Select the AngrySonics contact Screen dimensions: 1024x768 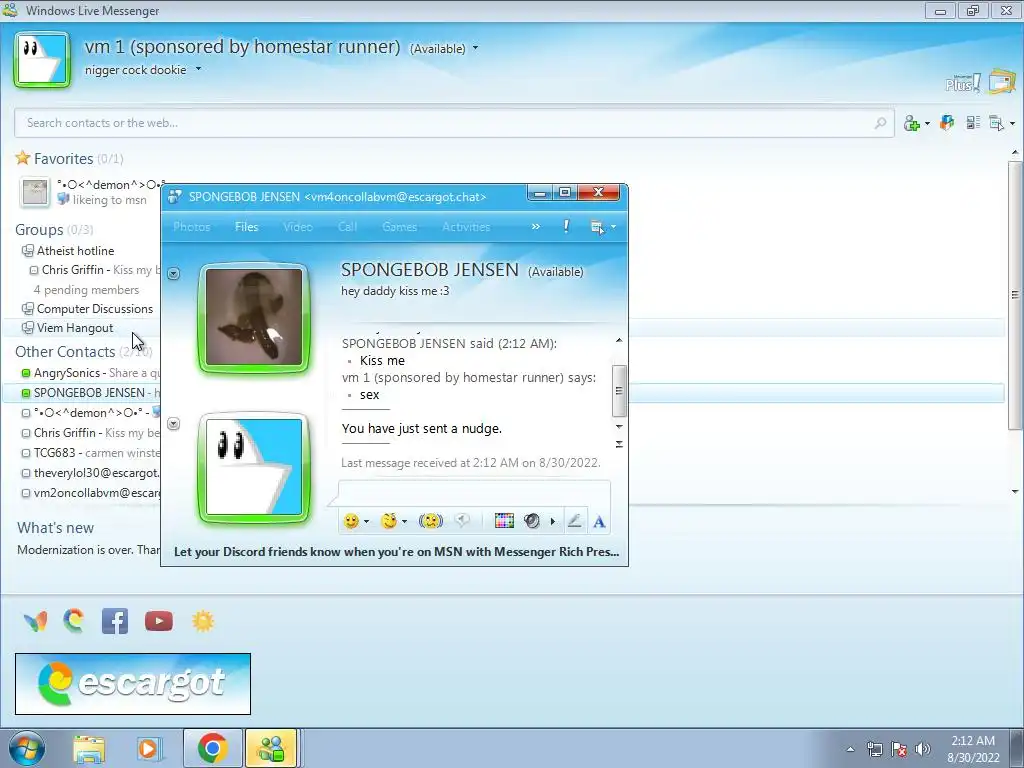pos(67,373)
